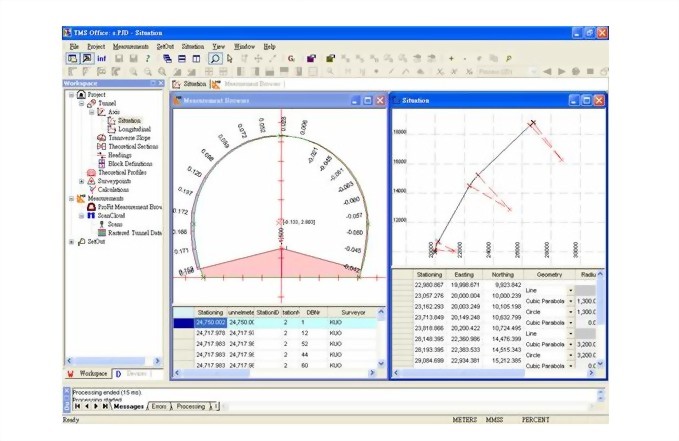Select Scans in the workspace tree
Viewport: 679px width, 441px height.
115,224
